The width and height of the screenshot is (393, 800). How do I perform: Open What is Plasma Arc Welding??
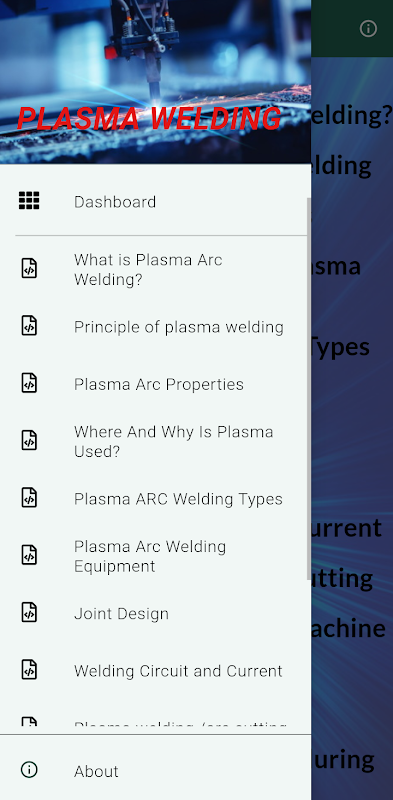155,269
